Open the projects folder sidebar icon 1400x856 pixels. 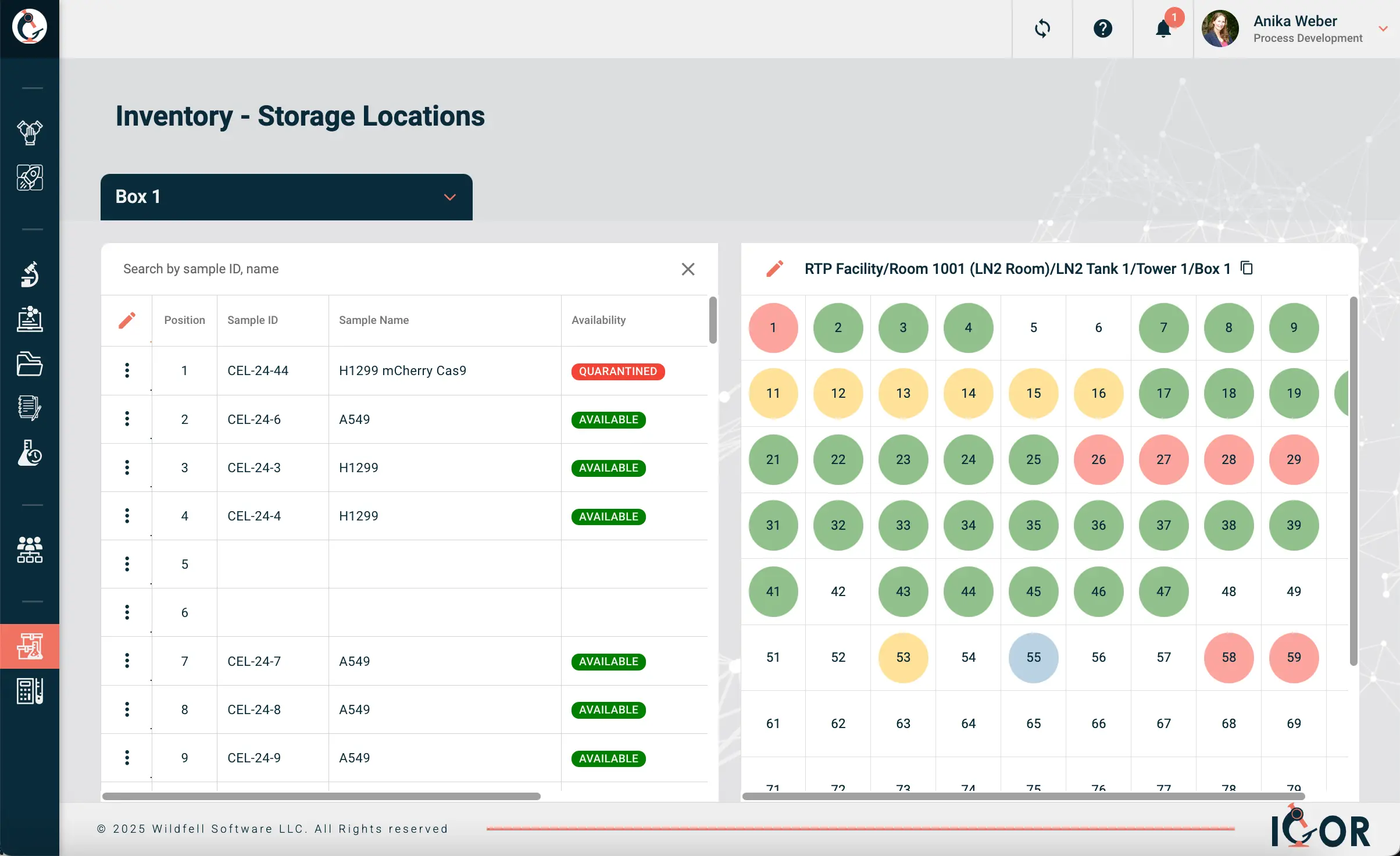tap(30, 364)
